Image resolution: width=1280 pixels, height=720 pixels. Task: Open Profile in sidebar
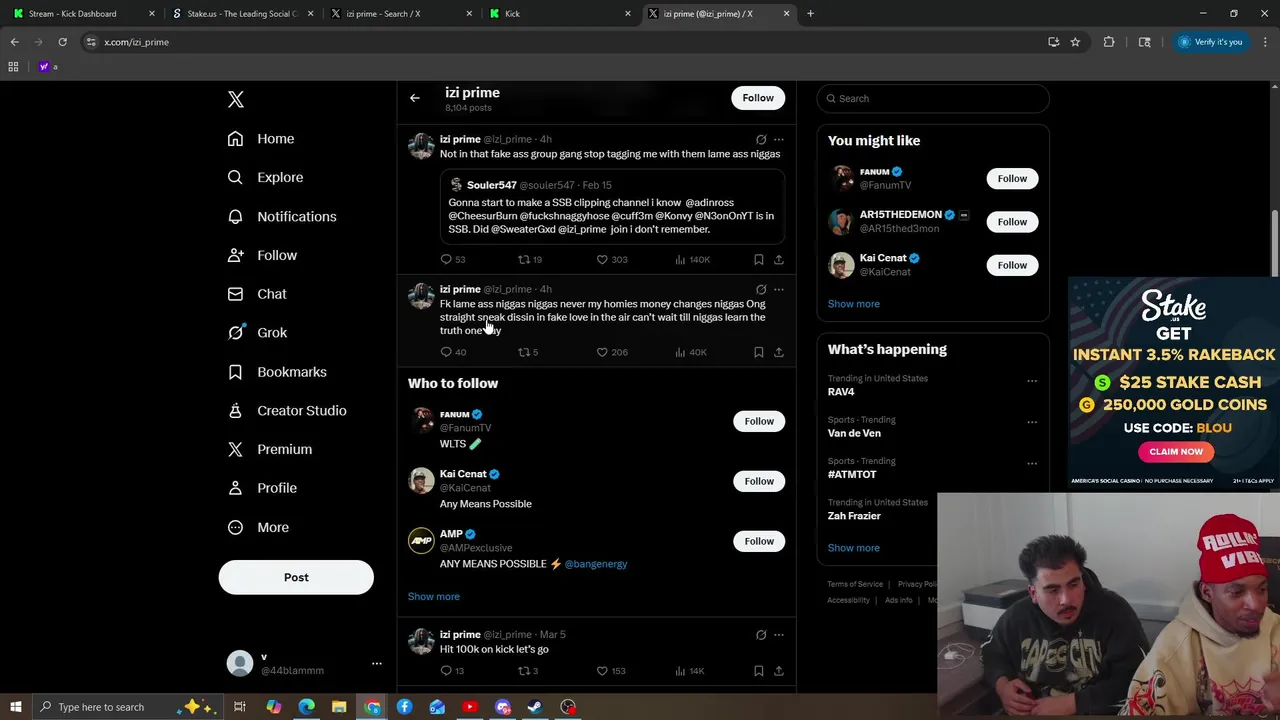click(x=262, y=488)
